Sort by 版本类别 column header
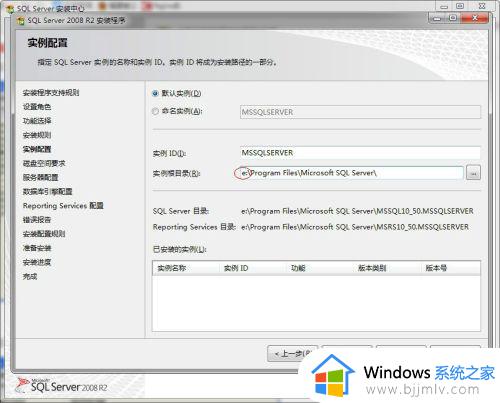500x403 pixels. (x=386, y=268)
